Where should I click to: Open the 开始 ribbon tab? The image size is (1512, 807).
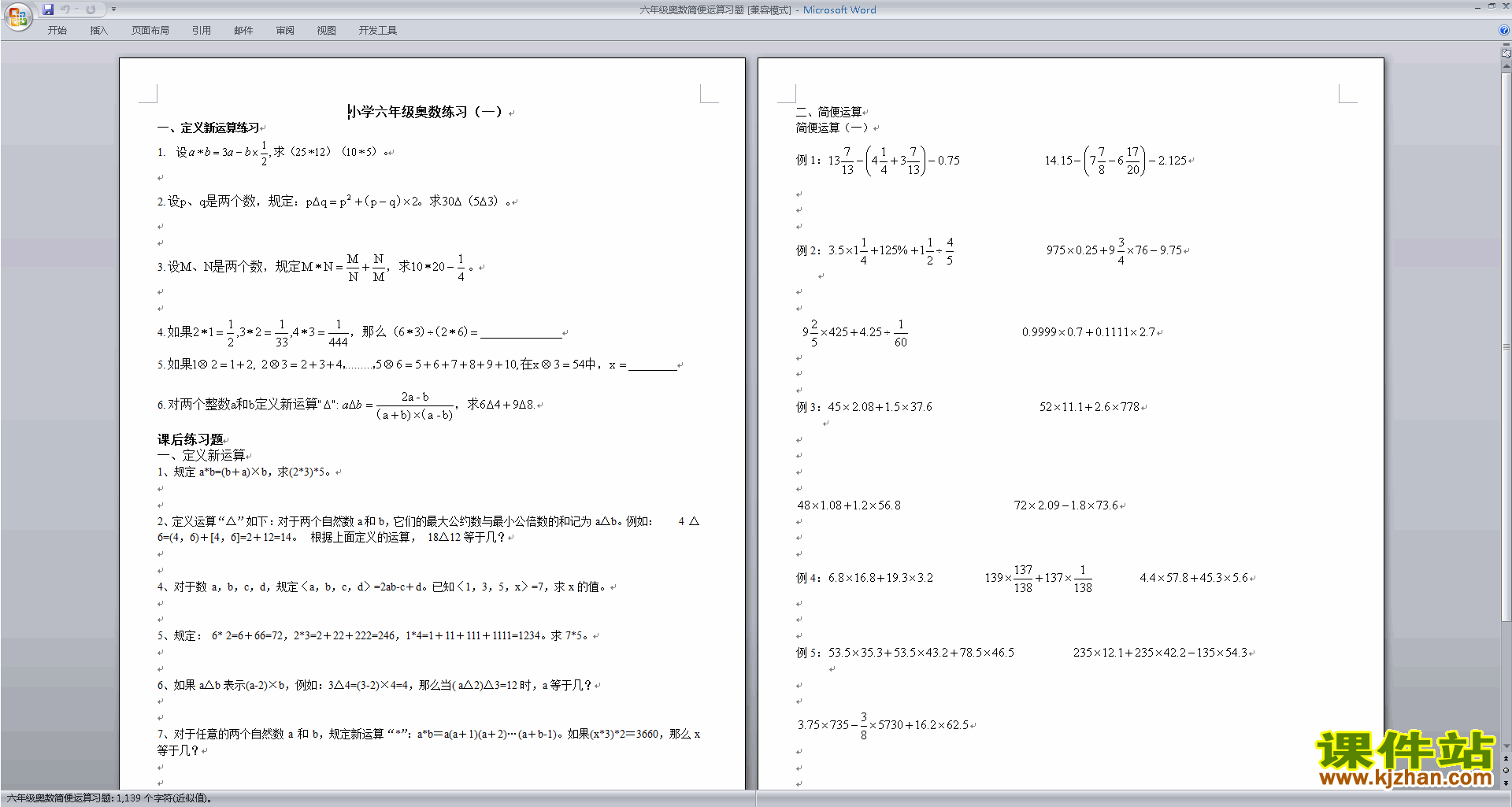[x=57, y=31]
